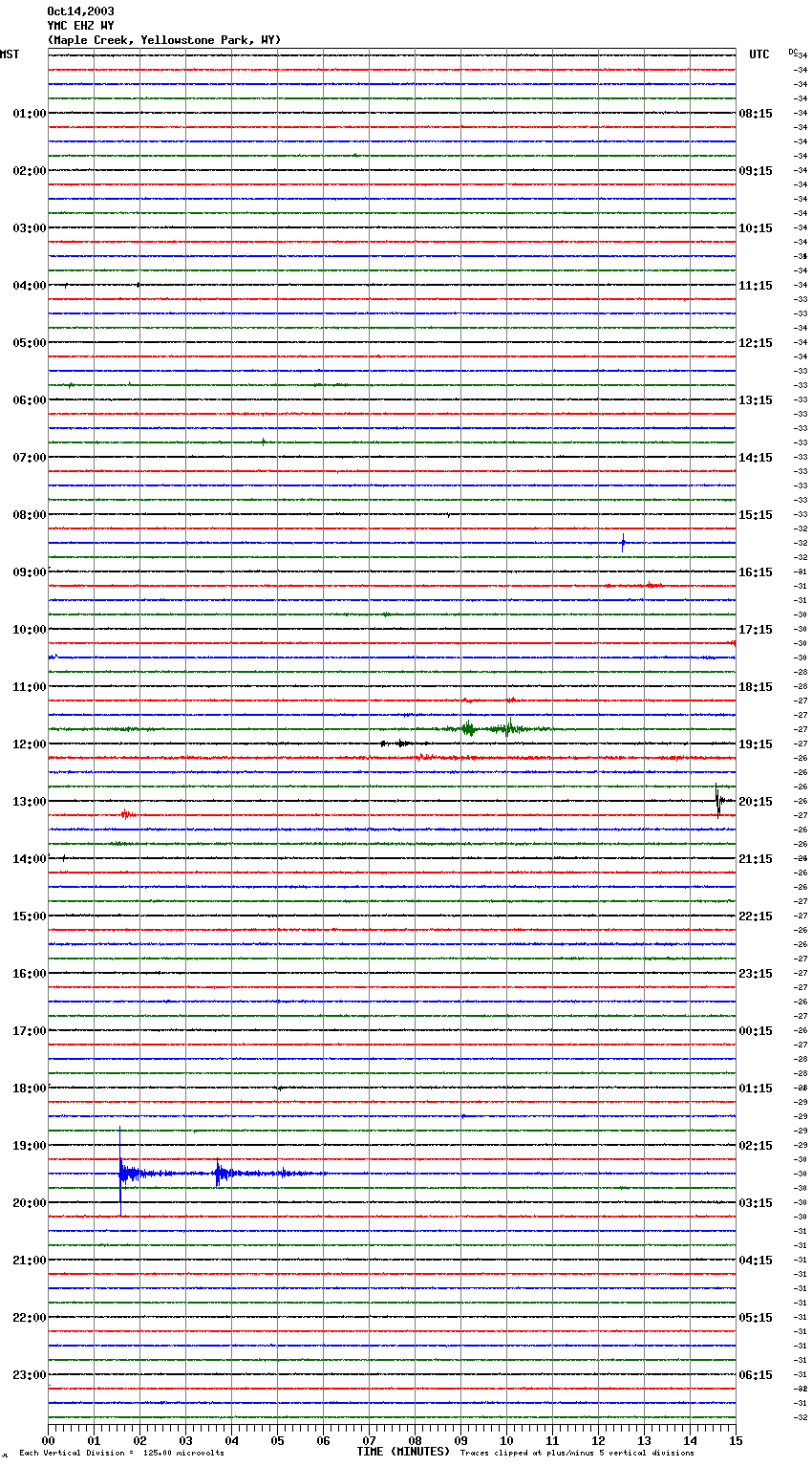Click the UTC time label '21:15'

[x=756, y=859]
